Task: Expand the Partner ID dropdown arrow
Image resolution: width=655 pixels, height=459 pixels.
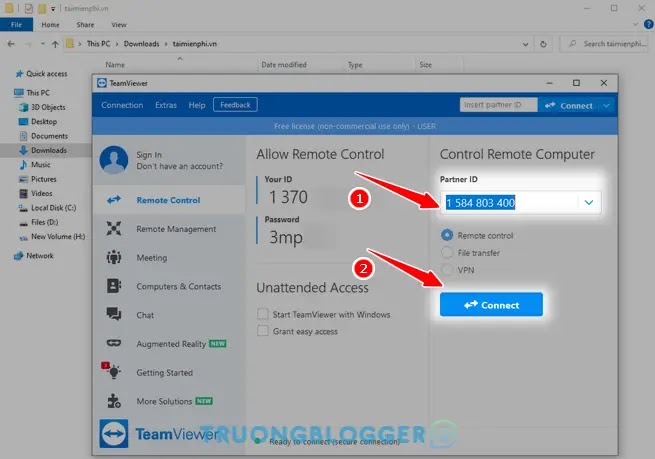Action: point(589,203)
